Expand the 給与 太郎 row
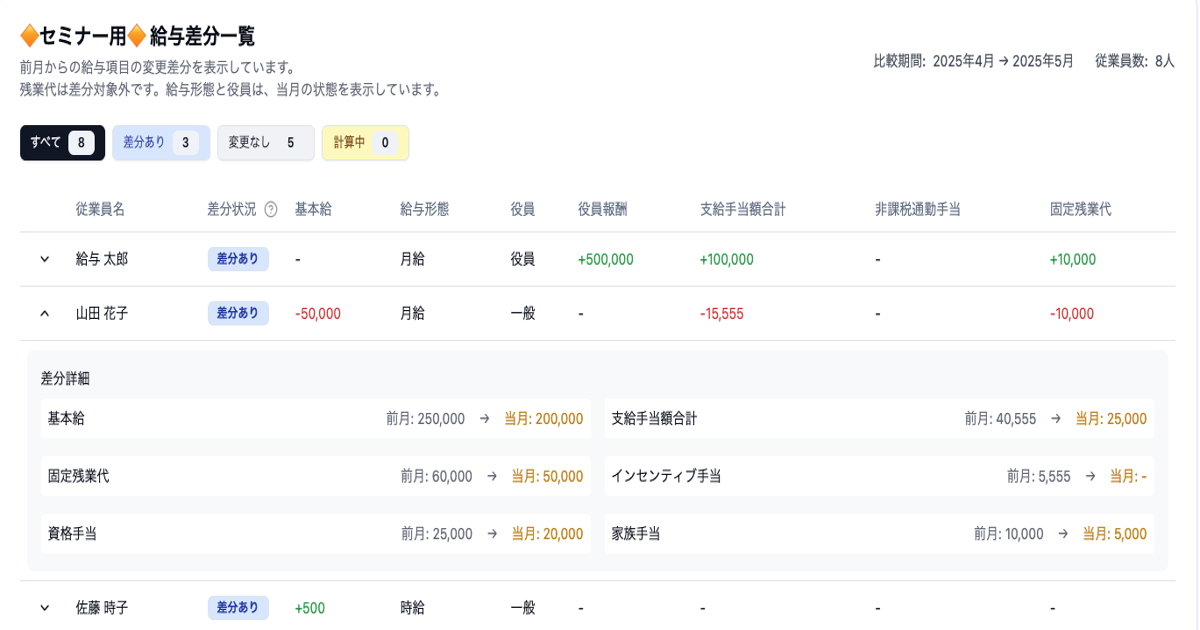Viewport: 1200px width, 630px height. [44, 259]
